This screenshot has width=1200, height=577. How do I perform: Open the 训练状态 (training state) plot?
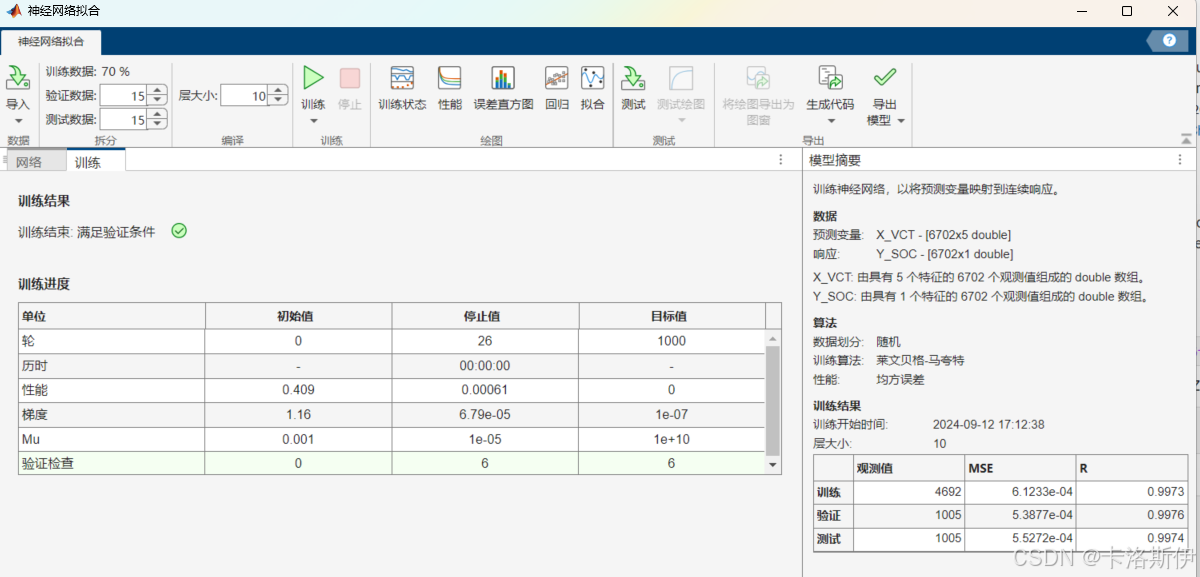pyautogui.click(x=402, y=78)
